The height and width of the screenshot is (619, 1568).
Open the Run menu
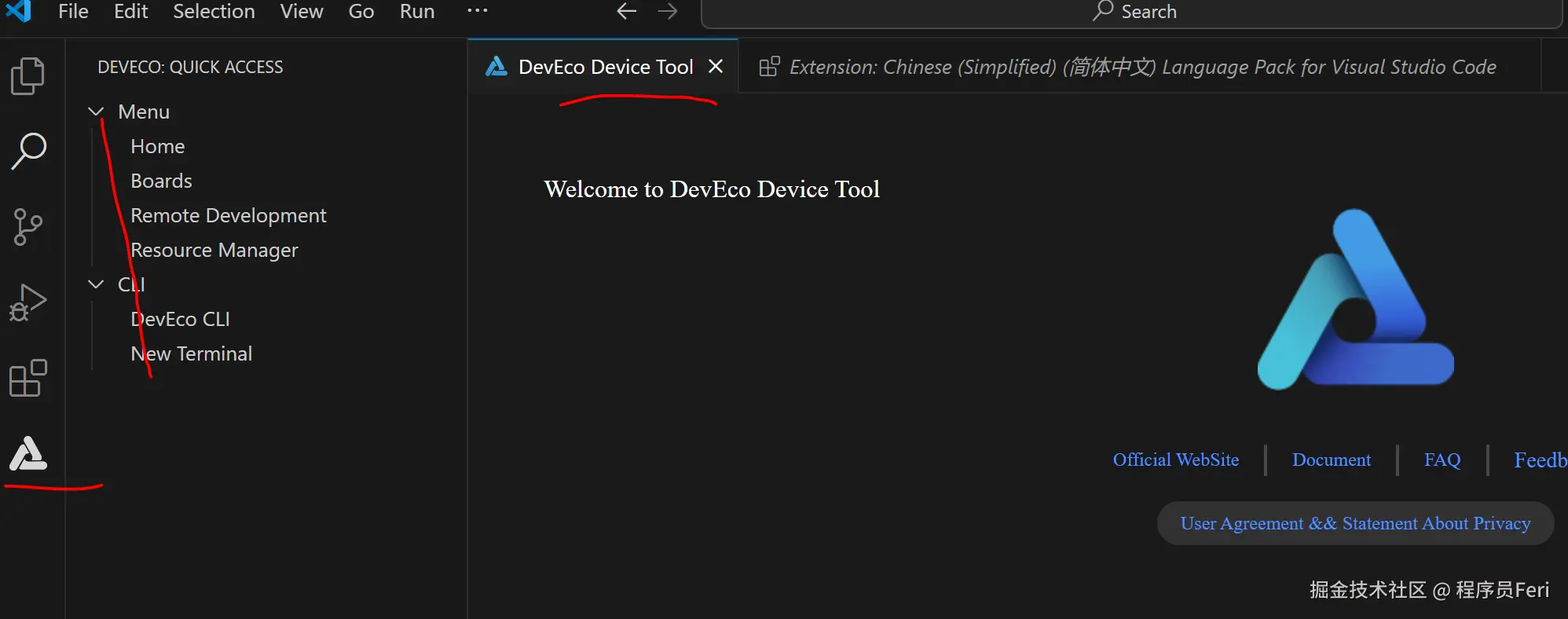(x=417, y=12)
